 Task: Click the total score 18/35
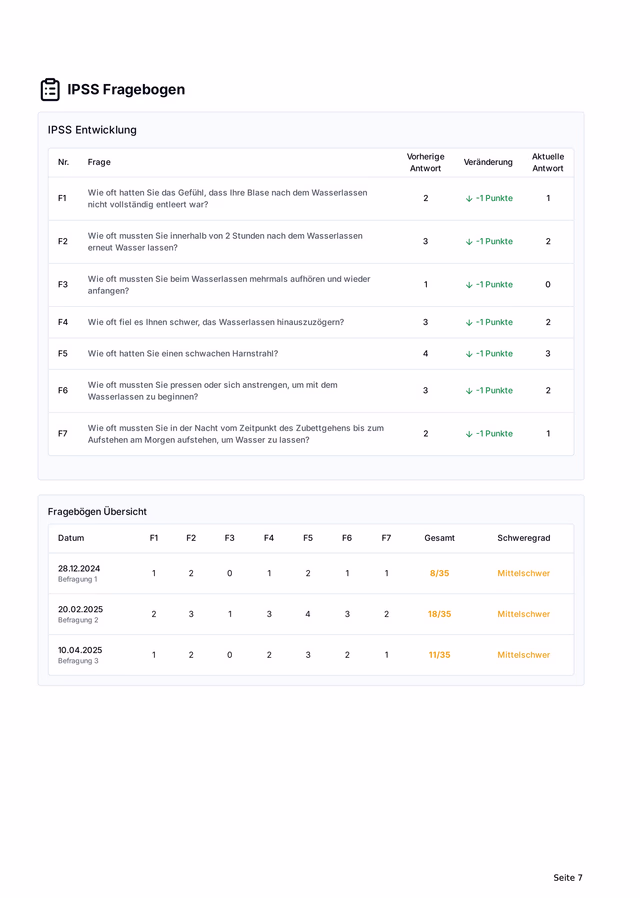click(x=440, y=613)
